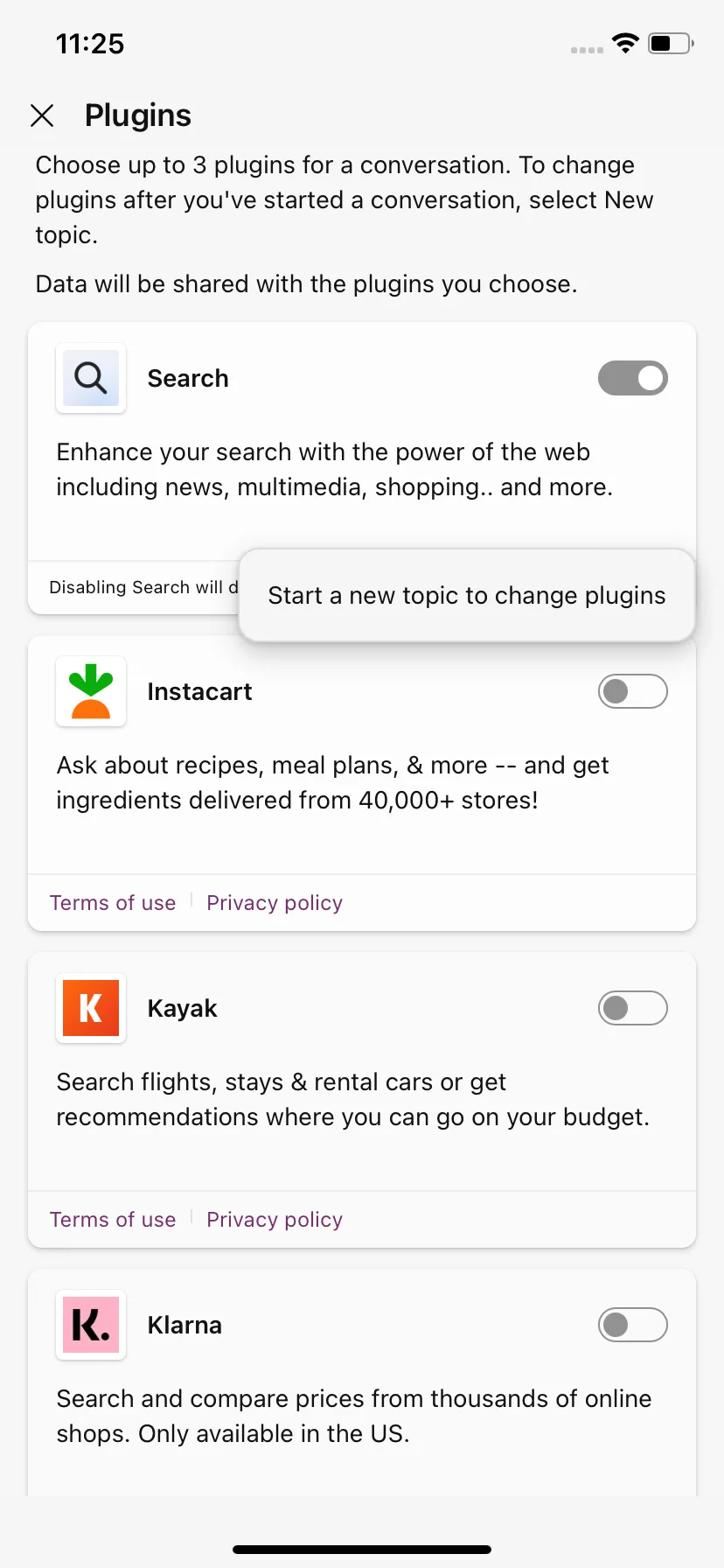Tap the pink Klarna K icon
Viewport: 724px width, 1568px height.
click(x=91, y=1325)
